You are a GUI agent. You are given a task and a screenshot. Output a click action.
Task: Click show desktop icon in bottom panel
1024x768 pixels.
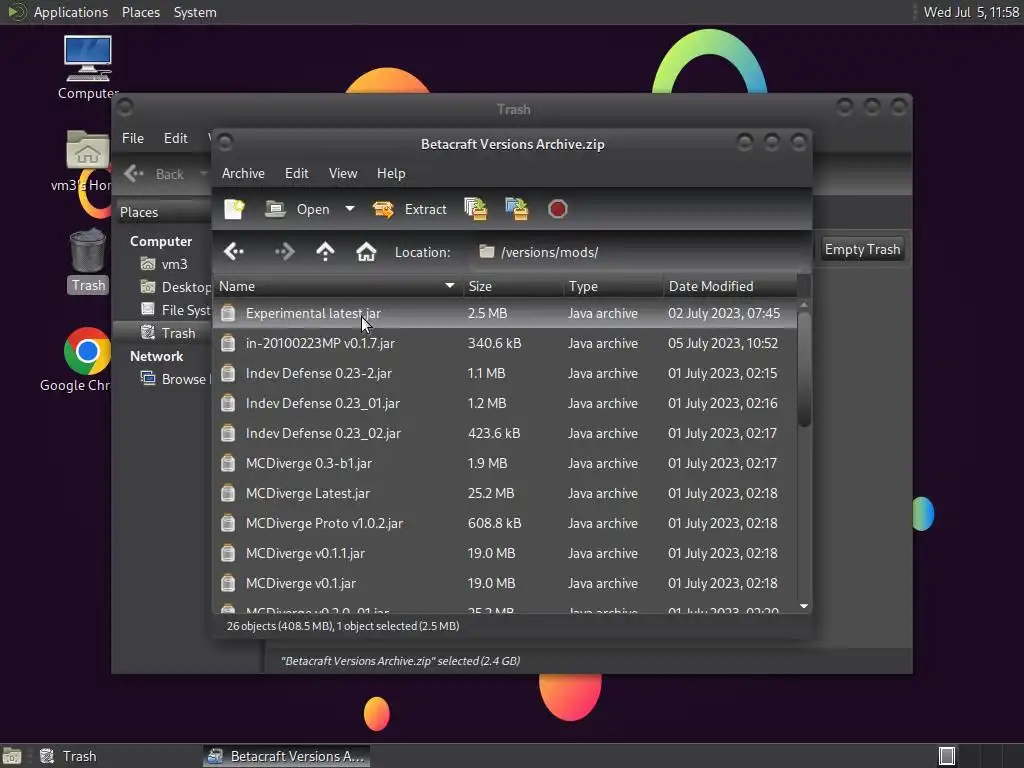click(12, 756)
